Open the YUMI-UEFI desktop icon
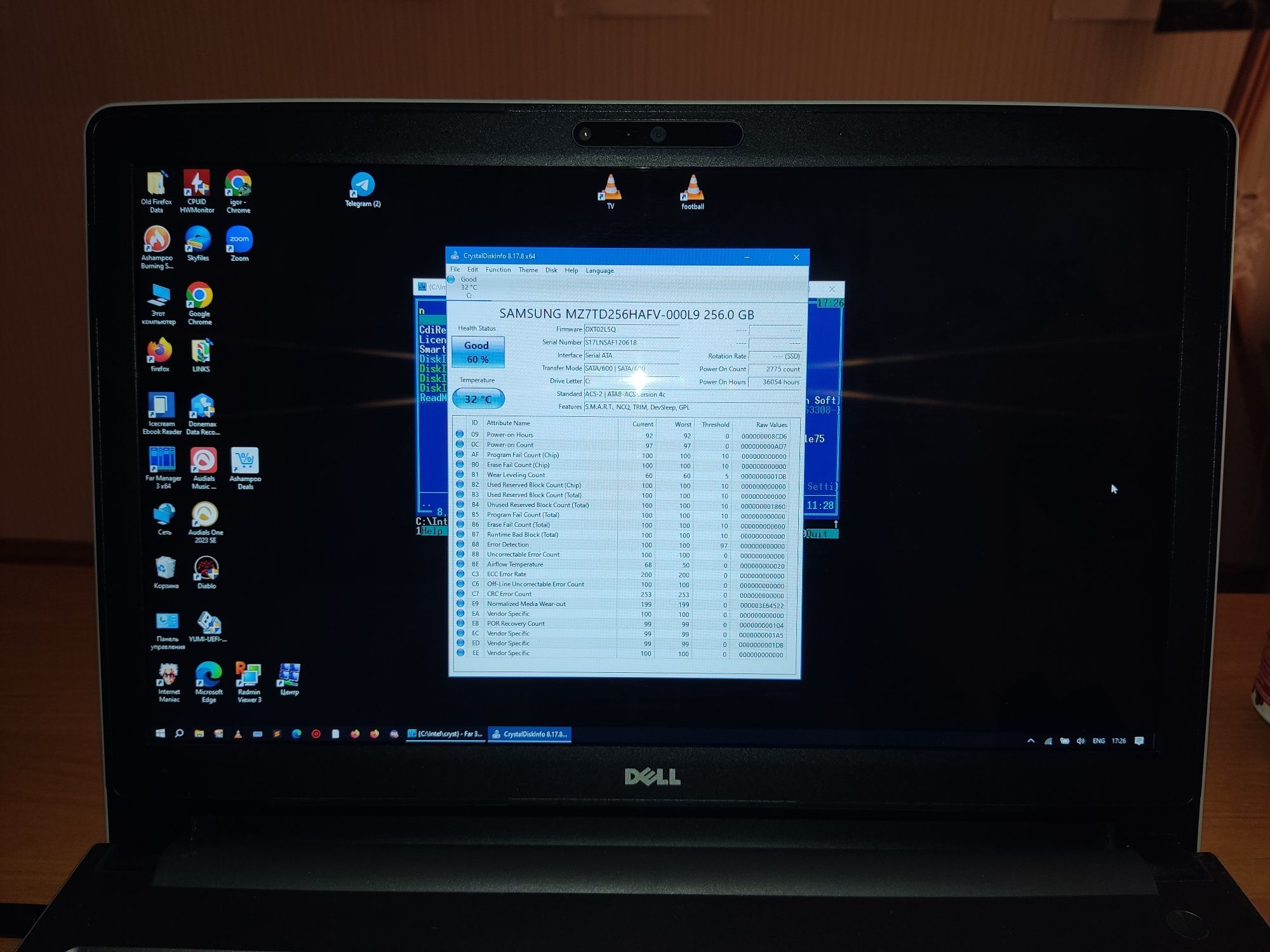 point(208,627)
